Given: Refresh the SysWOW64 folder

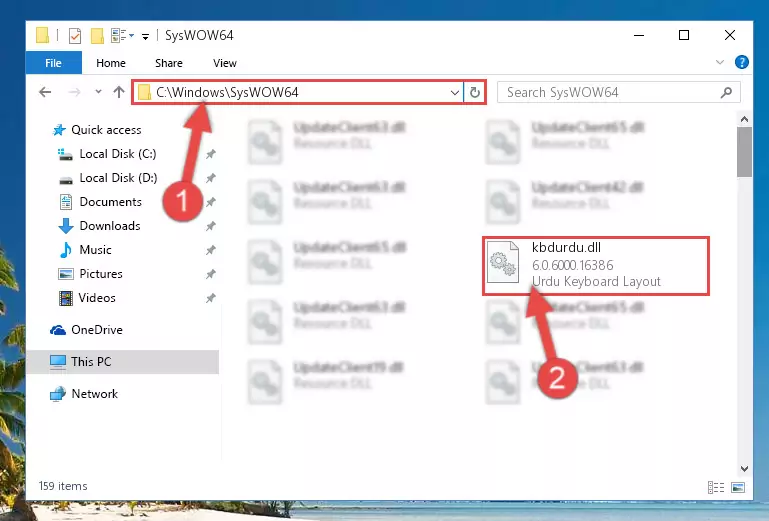Looking at the screenshot, I should 475,92.
